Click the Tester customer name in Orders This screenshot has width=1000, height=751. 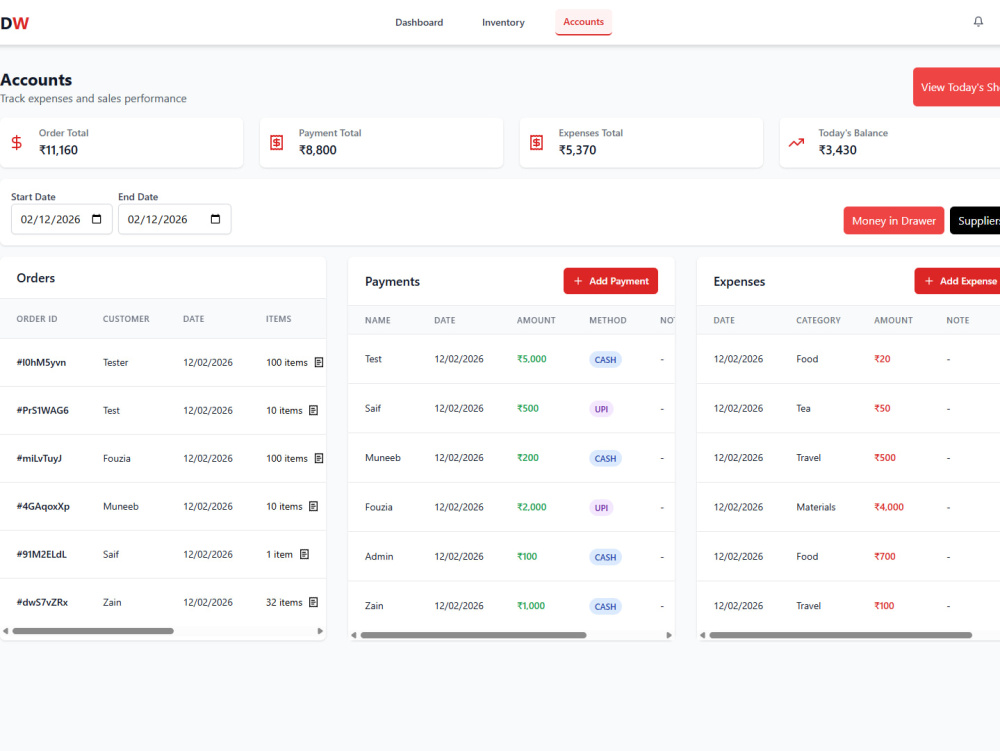click(x=115, y=362)
